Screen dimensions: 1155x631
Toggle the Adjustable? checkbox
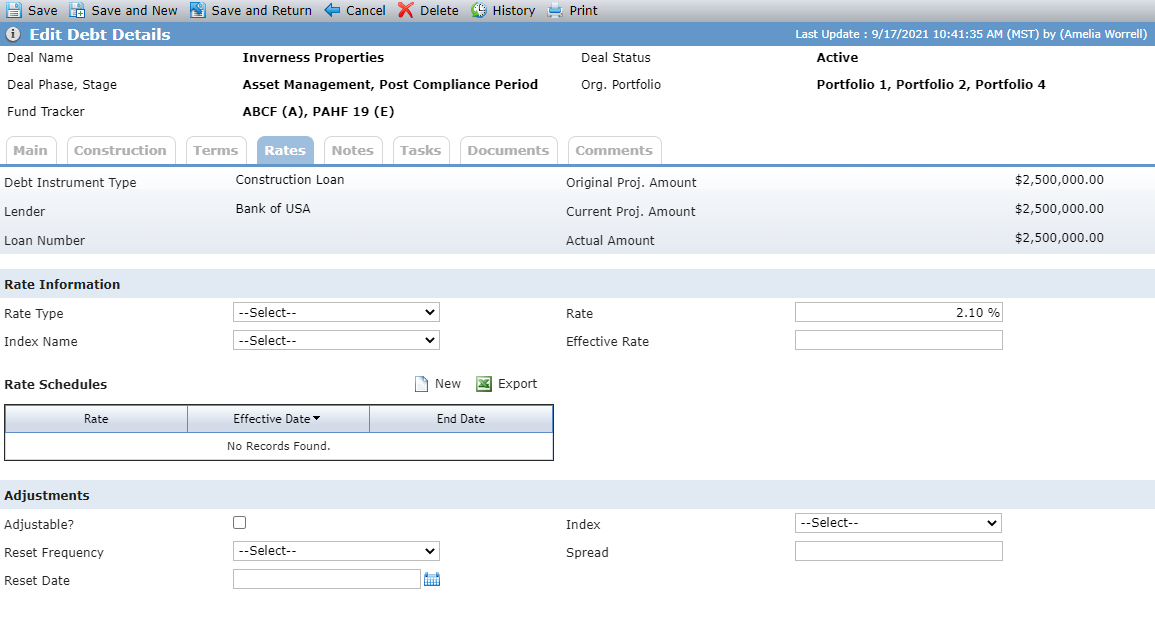[x=239, y=523]
